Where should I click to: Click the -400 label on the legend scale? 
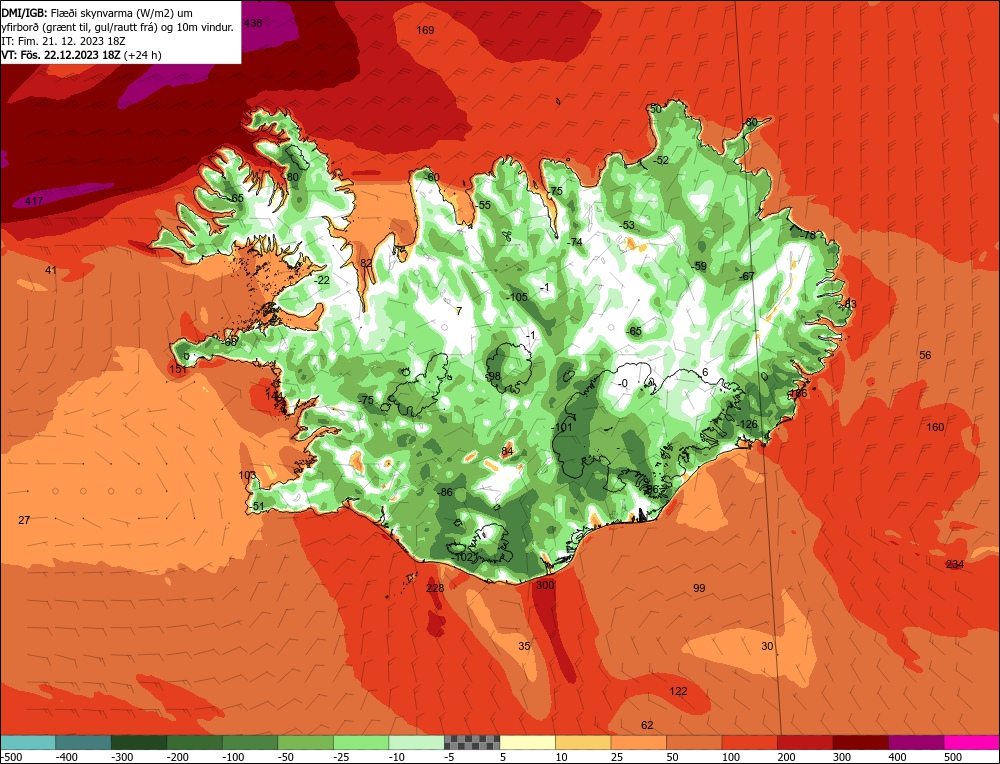tap(66, 758)
